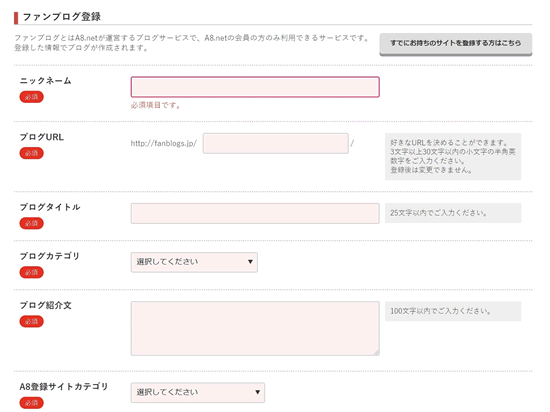Open the ブログカテゴリ dropdown
Image resolution: width=550 pixels, height=412 pixels.
194,262
